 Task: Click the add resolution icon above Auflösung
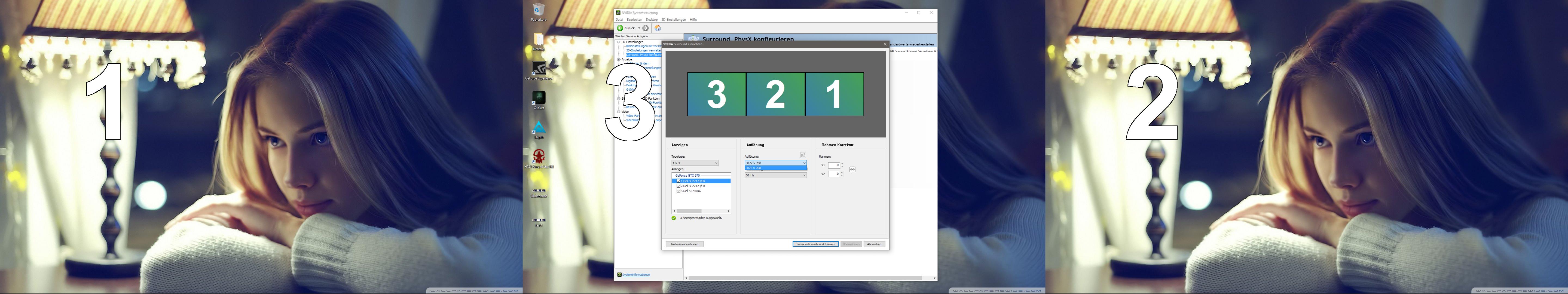pos(803,155)
